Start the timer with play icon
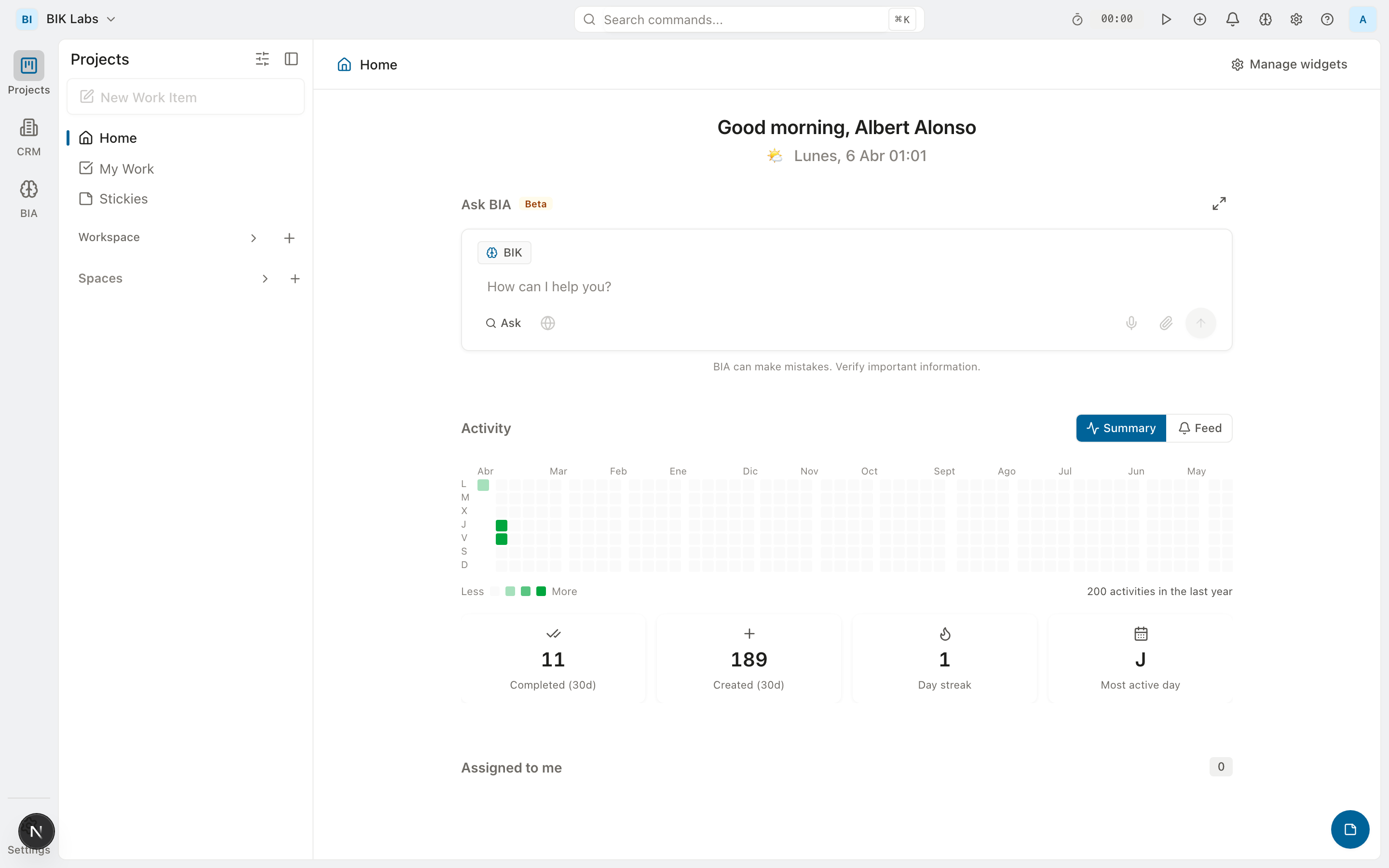Image resolution: width=1389 pixels, height=868 pixels. pyautogui.click(x=1166, y=19)
